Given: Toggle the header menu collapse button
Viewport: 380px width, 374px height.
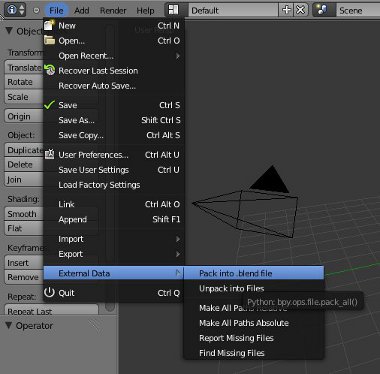Looking at the screenshot, I should point(37,10).
